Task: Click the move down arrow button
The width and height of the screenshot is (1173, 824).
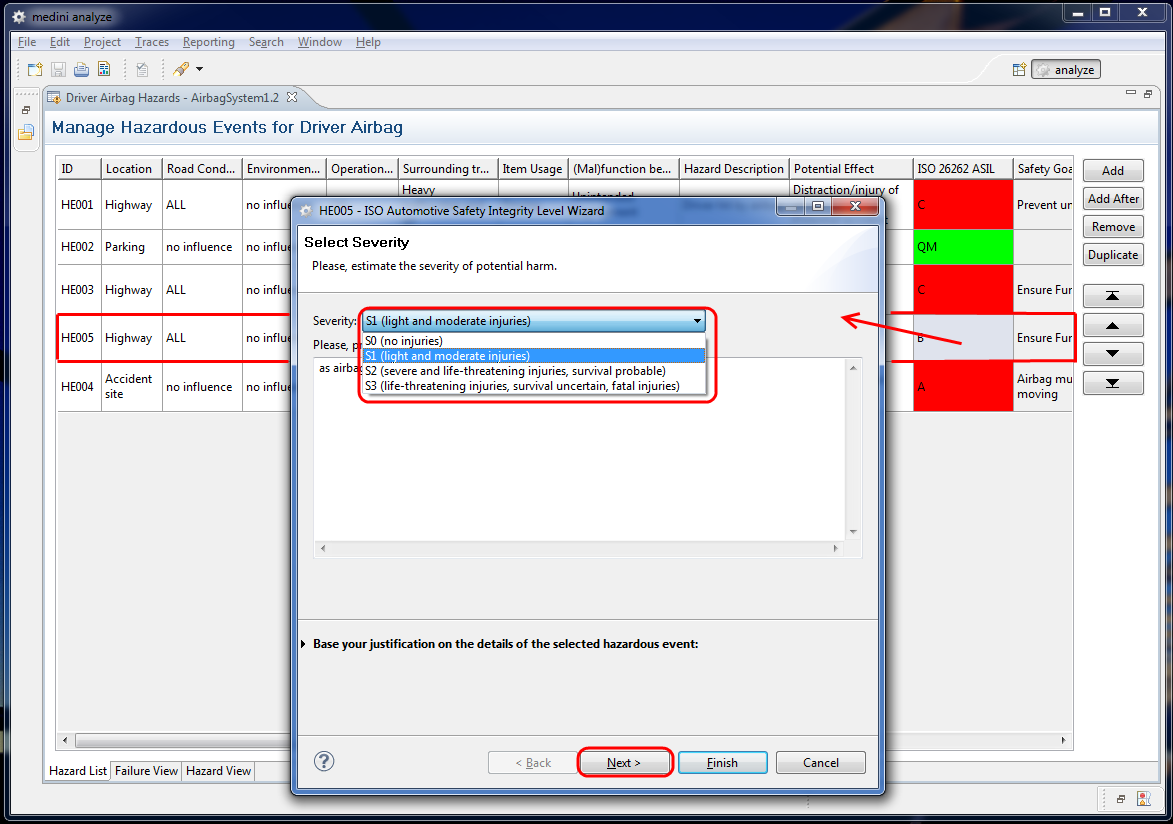Action: click(1113, 353)
